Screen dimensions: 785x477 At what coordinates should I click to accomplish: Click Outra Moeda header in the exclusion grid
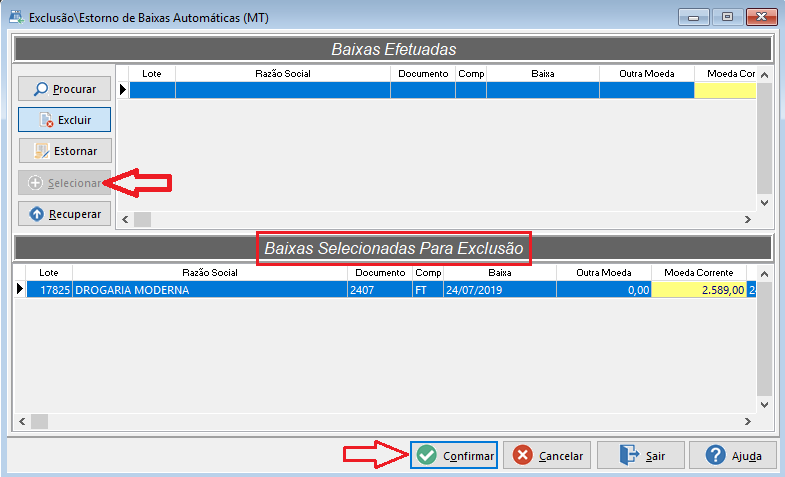coord(604,273)
